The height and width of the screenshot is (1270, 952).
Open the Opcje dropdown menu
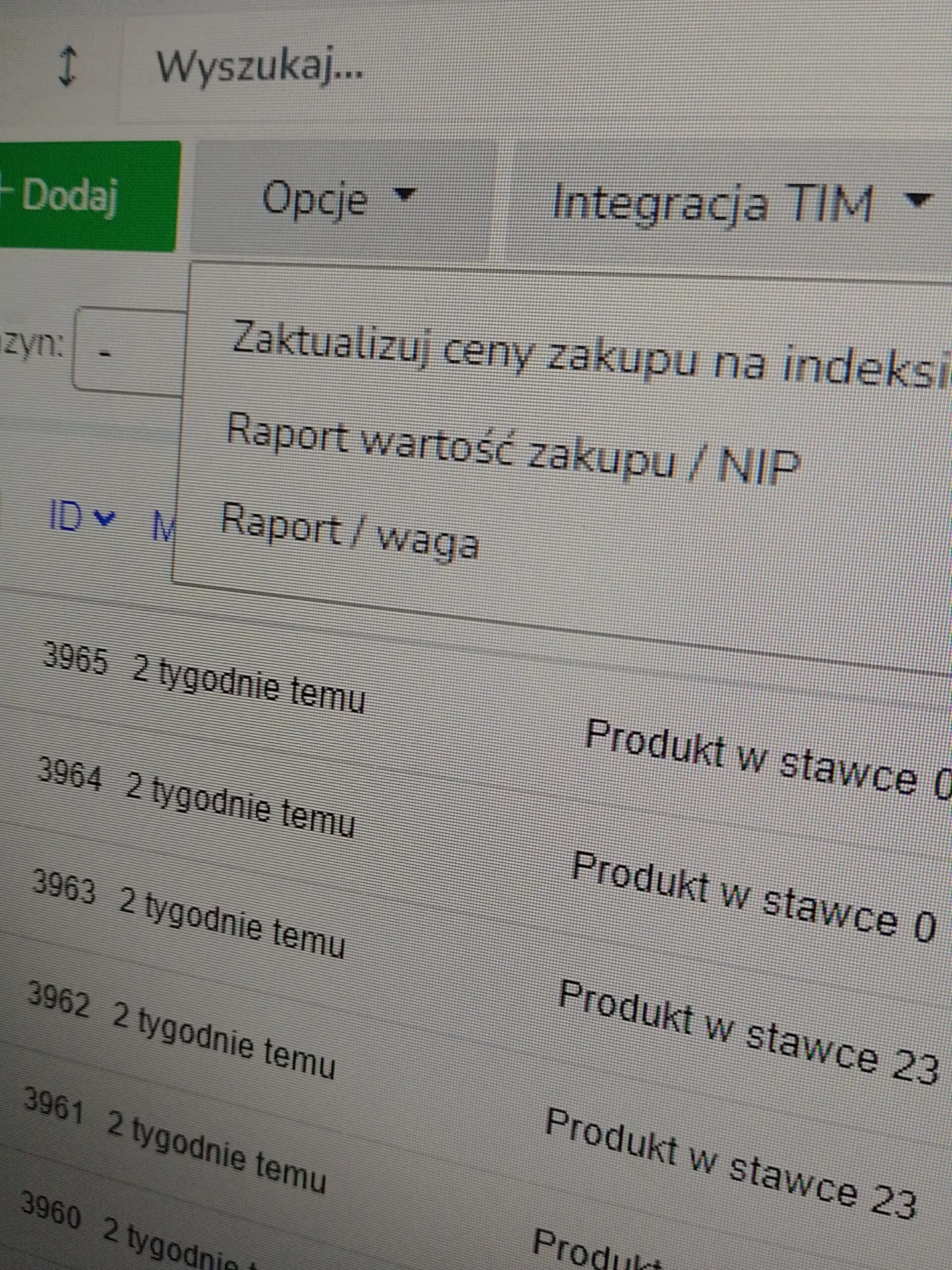(344, 198)
